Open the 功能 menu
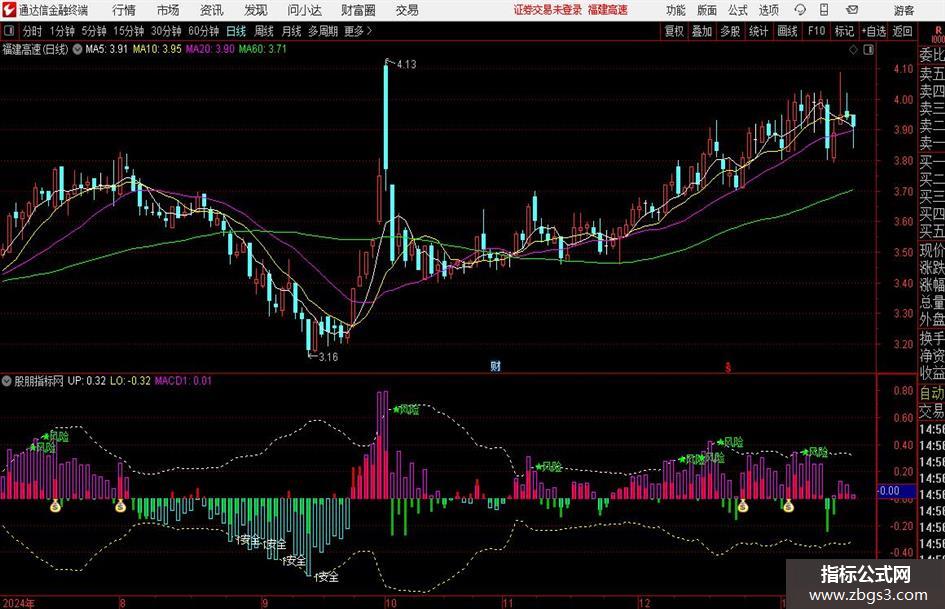 click(676, 10)
